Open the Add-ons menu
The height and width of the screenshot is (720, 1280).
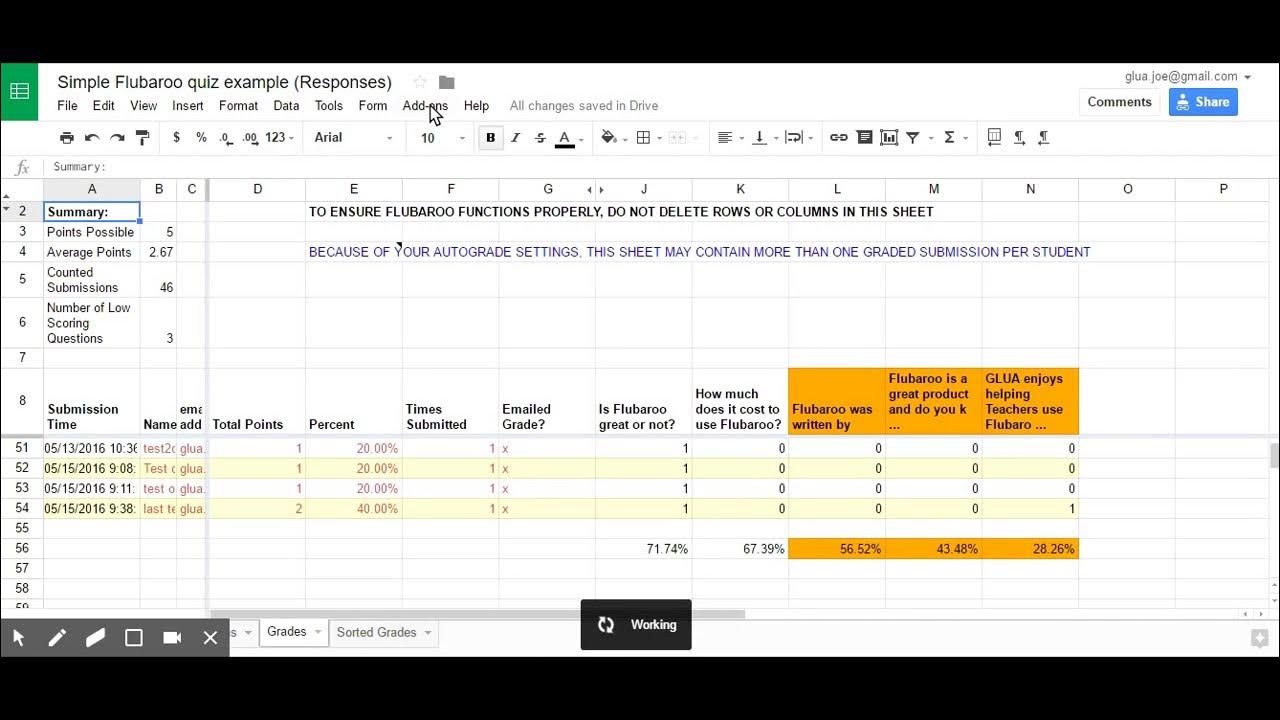pos(425,106)
